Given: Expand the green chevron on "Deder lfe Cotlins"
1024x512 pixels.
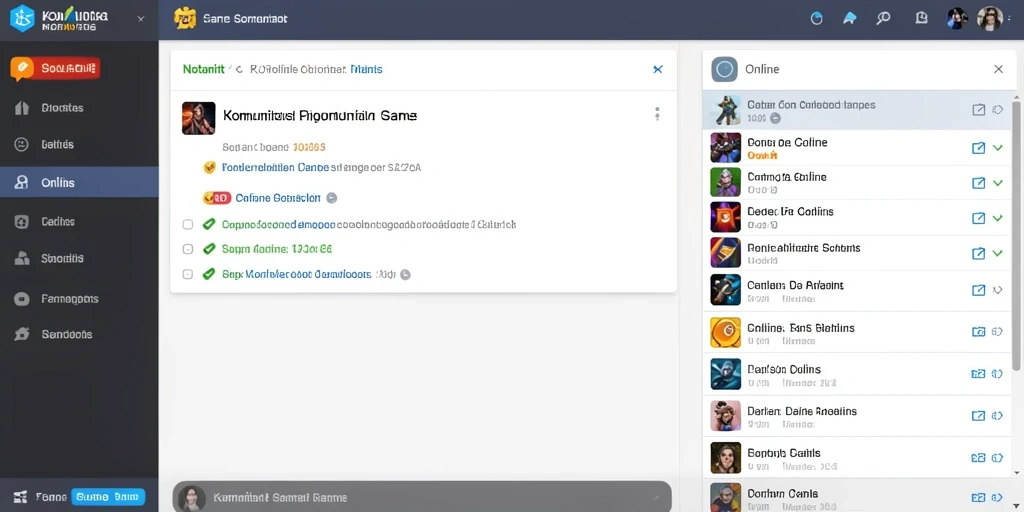Looking at the screenshot, I should click(x=997, y=218).
